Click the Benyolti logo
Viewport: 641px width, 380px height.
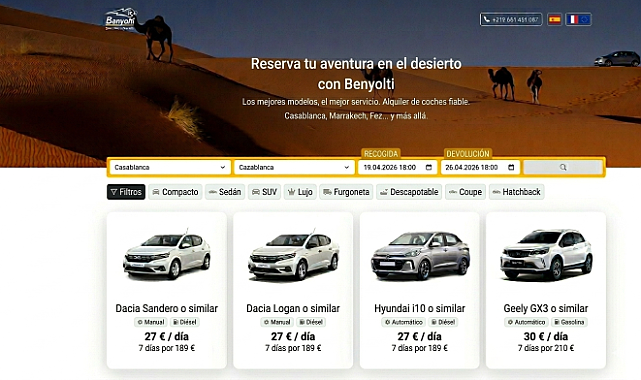(x=120, y=19)
